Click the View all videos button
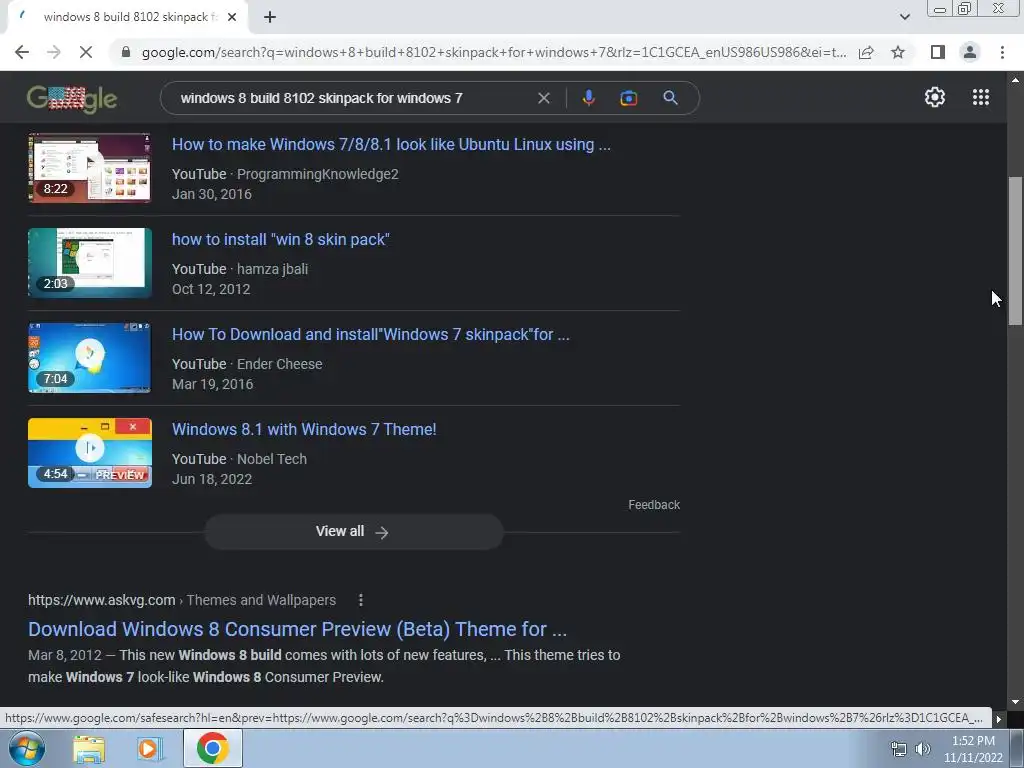The height and width of the screenshot is (768, 1024). click(354, 532)
